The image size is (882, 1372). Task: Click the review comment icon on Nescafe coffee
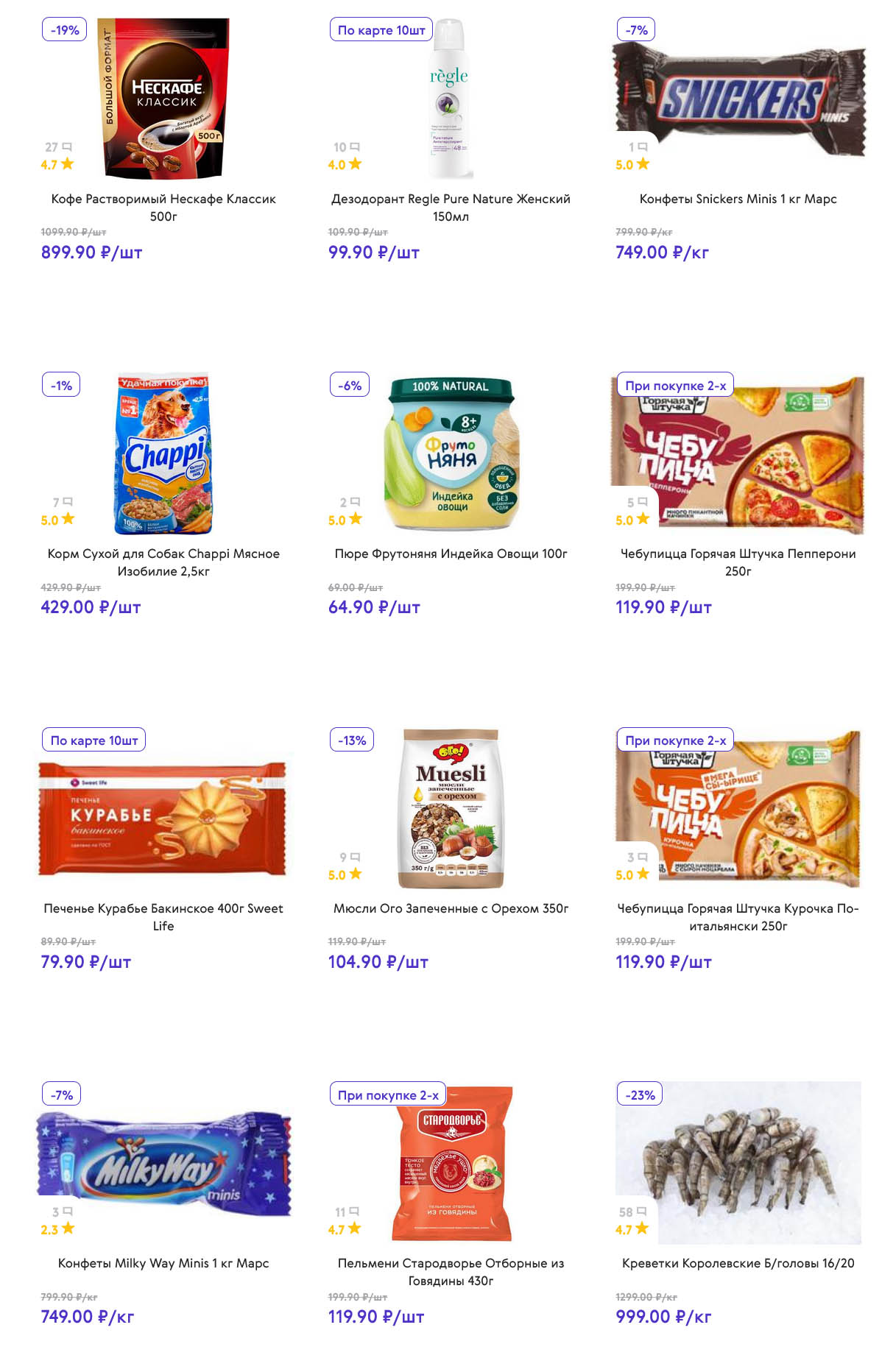pyautogui.click(x=67, y=147)
